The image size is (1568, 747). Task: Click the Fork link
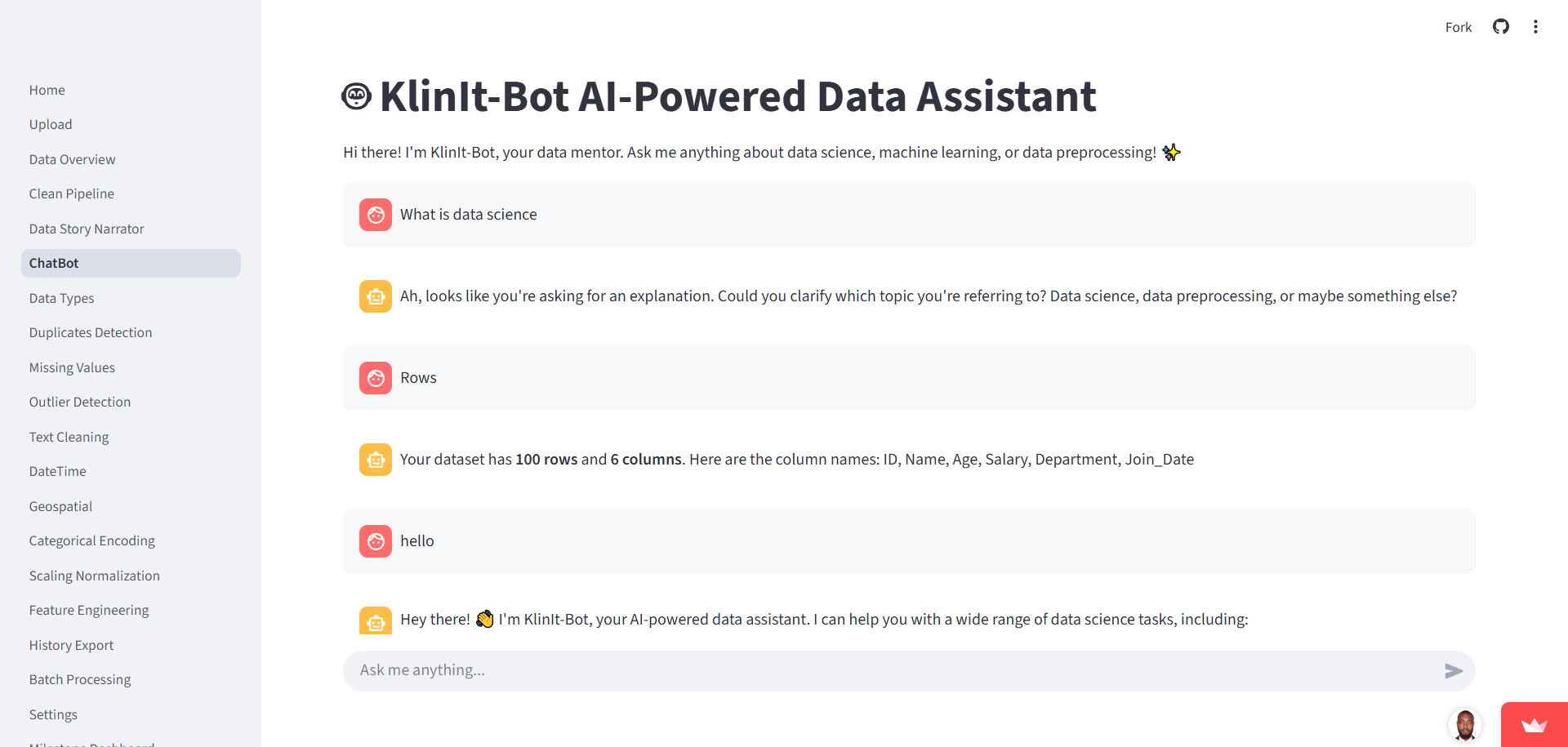point(1459,26)
